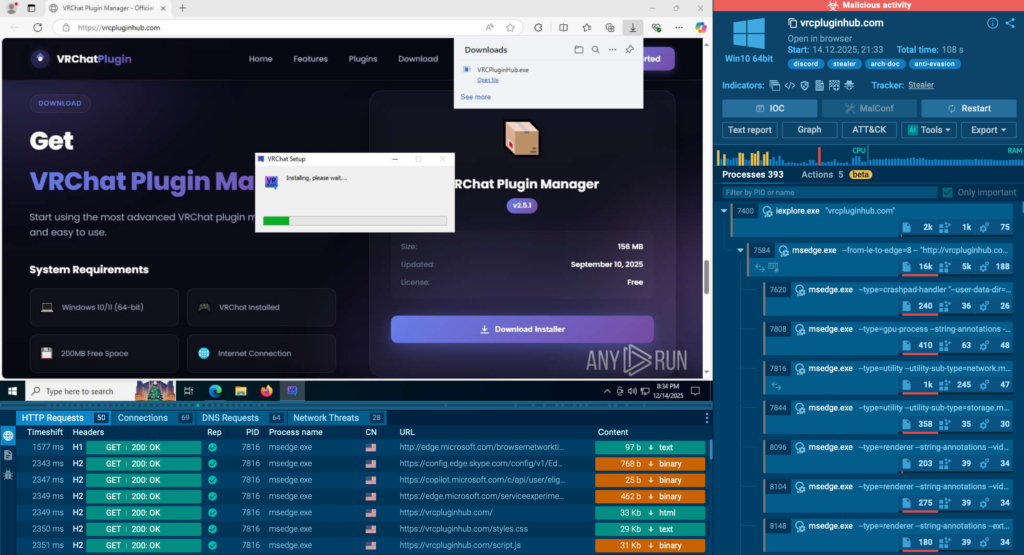Click the browser refresh button
This screenshot has height=555, width=1024.
pyautogui.click(x=38, y=27)
